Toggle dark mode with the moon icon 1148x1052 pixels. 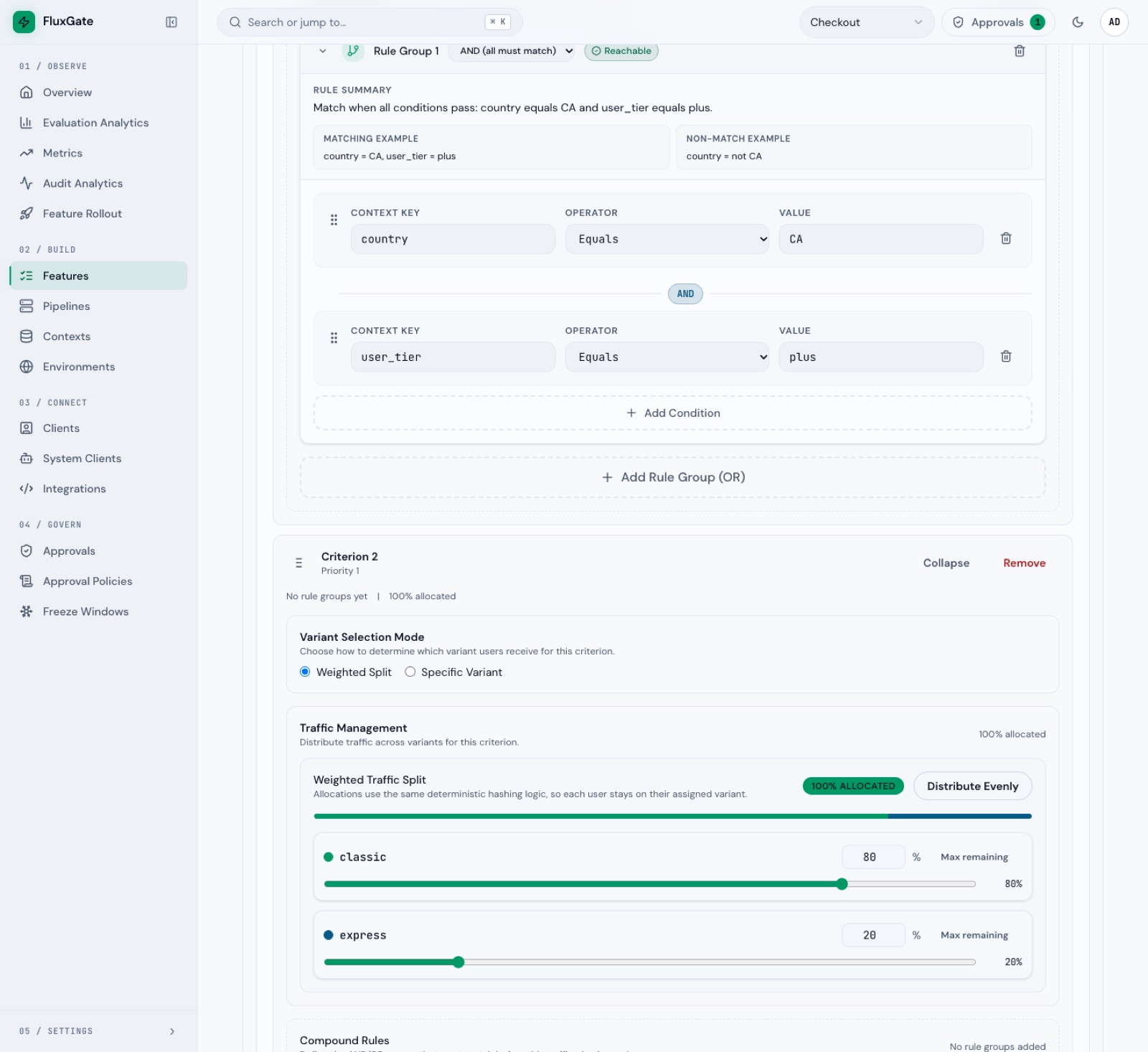point(1078,22)
